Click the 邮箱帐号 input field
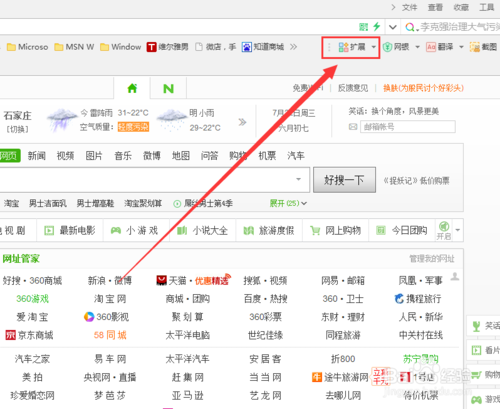This screenshot has width=500, height=409. click(x=408, y=127)
